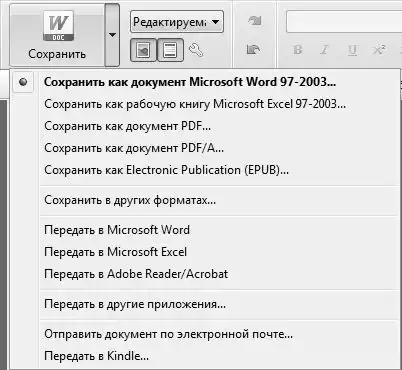Apply underline with the U icon

click(x=352, y=50)
